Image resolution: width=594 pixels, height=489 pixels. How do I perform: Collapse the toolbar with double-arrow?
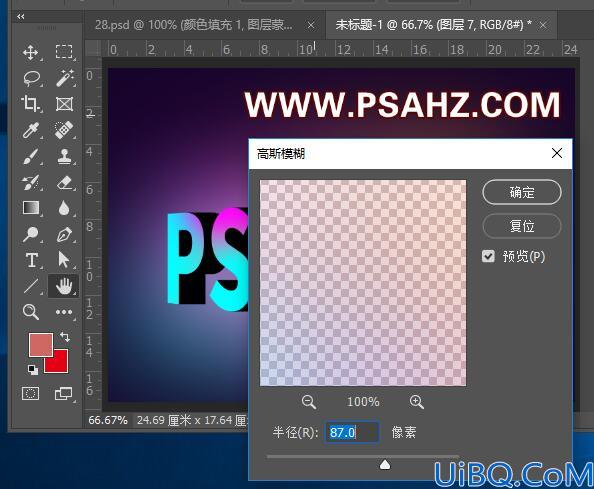tap(21, 17)
